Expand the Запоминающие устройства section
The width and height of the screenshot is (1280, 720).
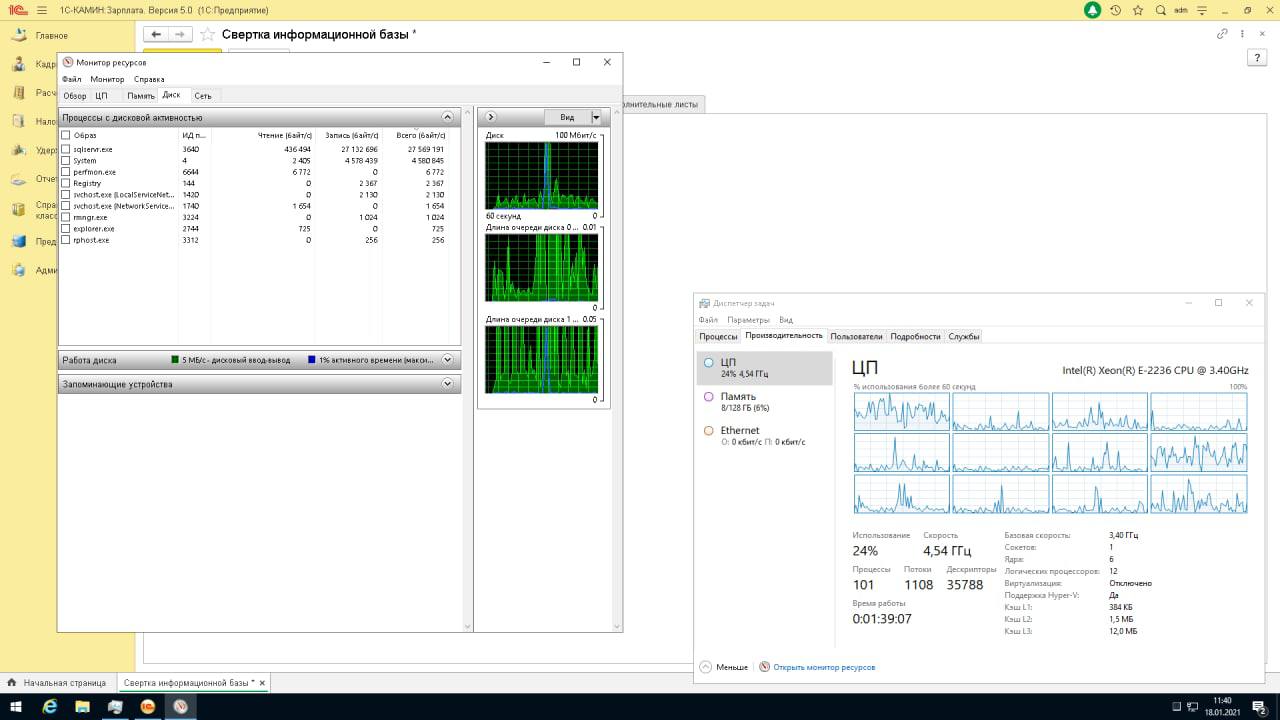pos(448,384)
